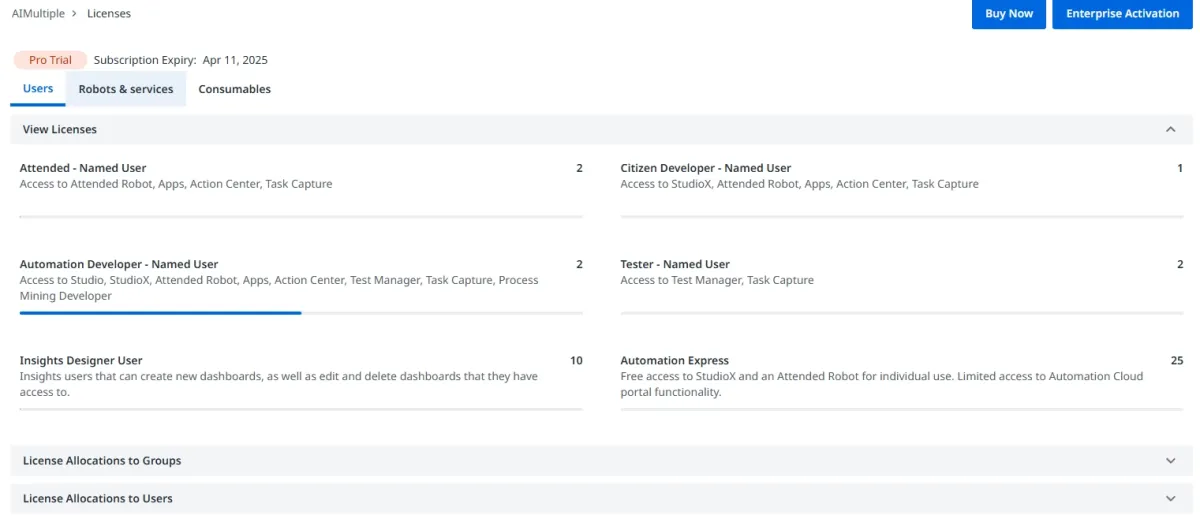
Task: Click Citizen Developer usage bar
Action: pyautogui.click(x=902, y=216)
